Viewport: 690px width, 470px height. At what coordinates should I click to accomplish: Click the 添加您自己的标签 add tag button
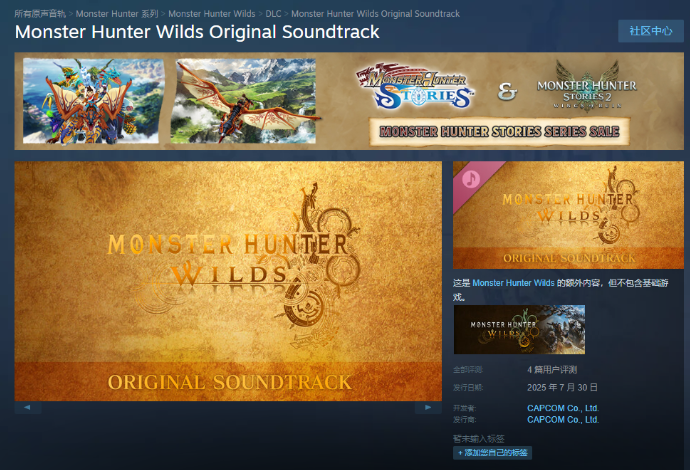coord(492,453)
